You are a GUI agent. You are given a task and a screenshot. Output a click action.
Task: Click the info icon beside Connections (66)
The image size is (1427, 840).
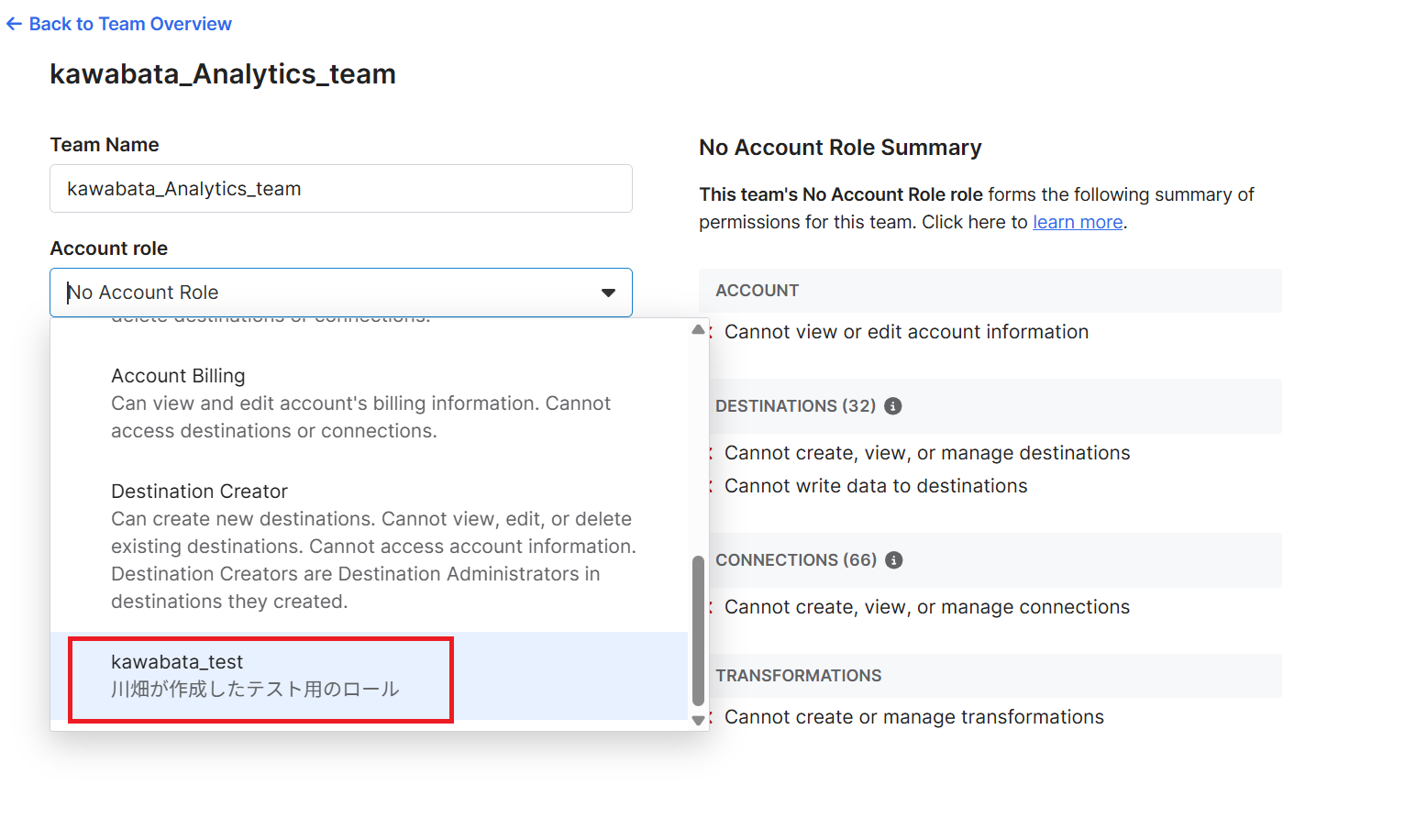(x=893, y=560)
